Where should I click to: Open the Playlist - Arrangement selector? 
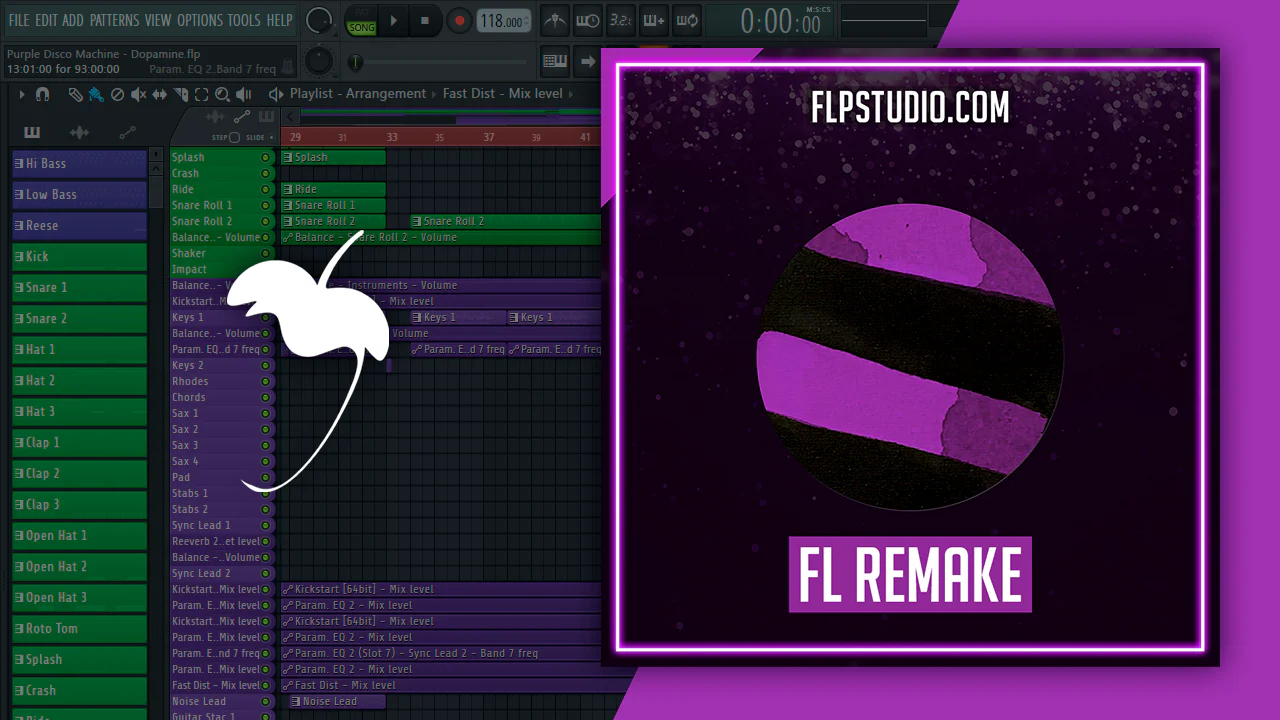359,94
